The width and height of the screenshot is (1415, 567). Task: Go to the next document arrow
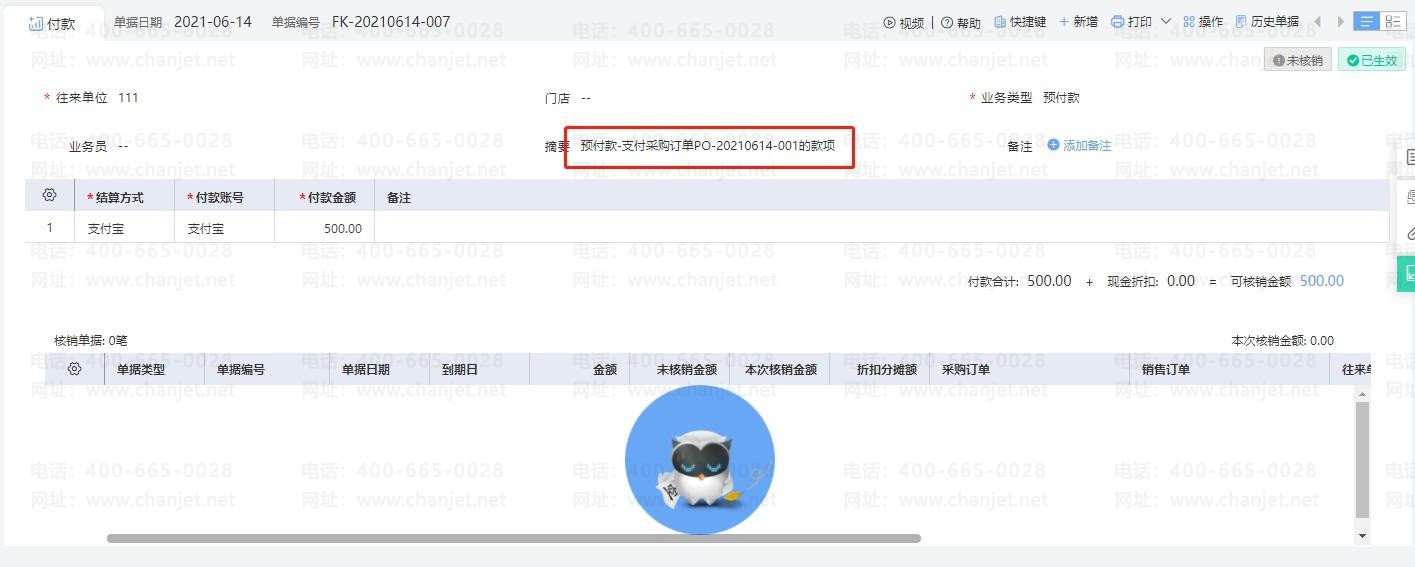[x=1341, y=22]
